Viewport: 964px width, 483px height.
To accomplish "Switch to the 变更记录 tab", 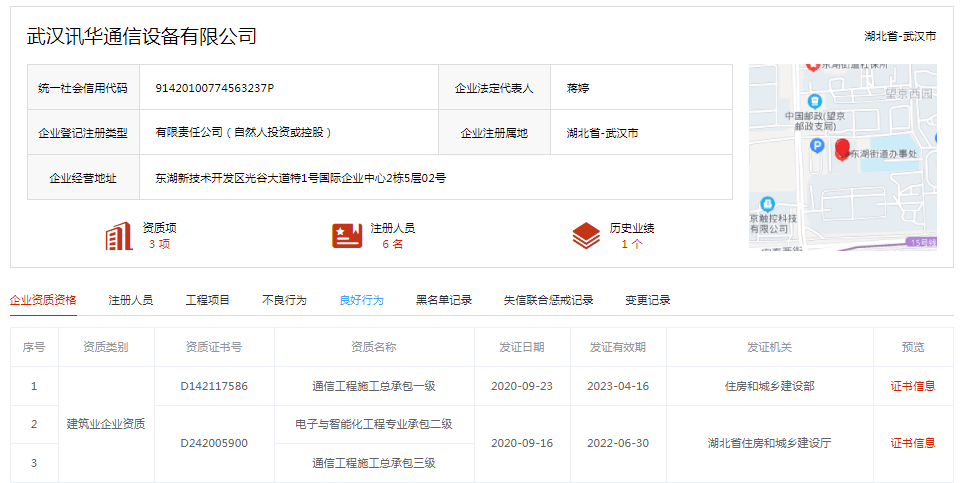I will coord(648,300).
